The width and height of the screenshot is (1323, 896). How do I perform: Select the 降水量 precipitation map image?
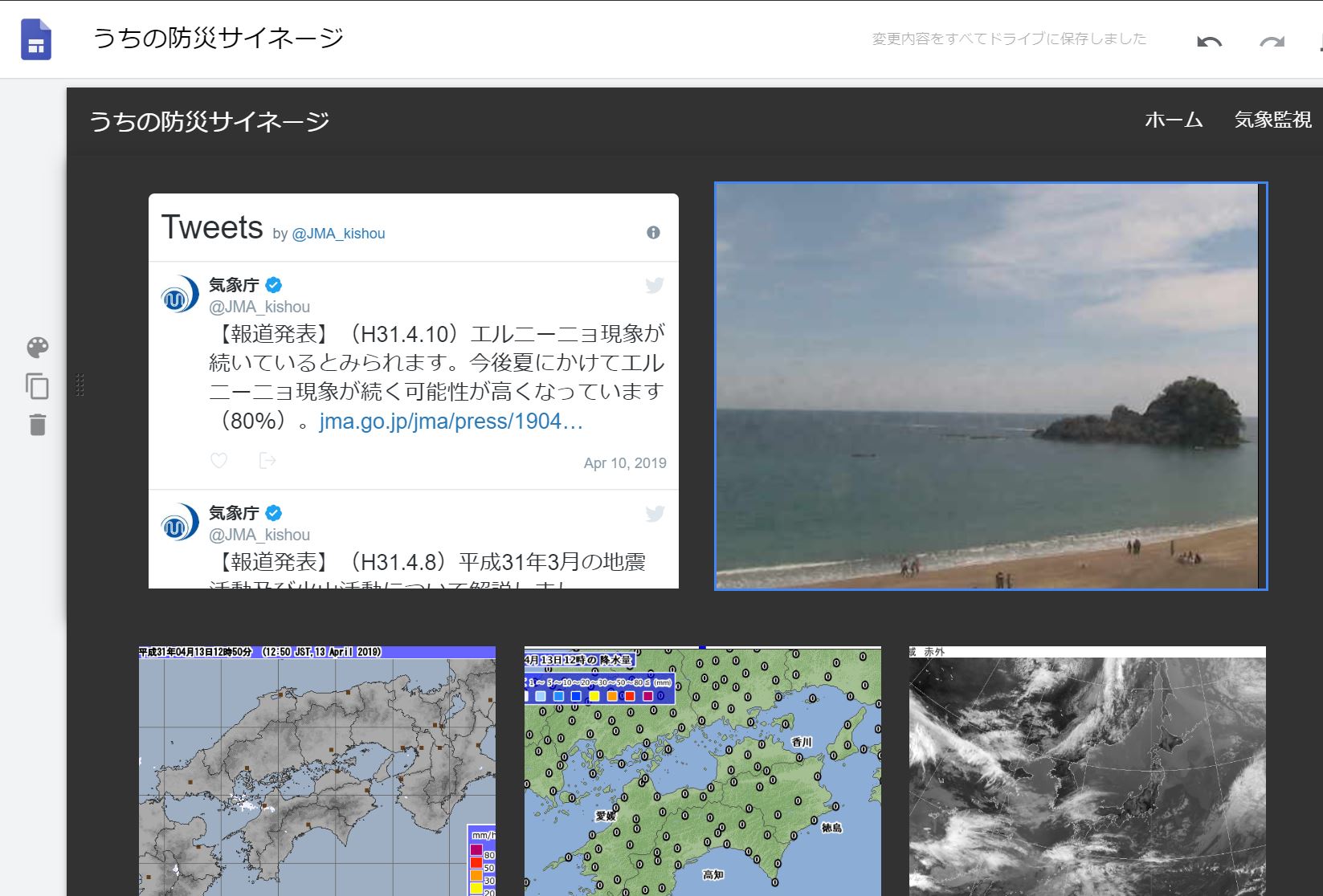pyautogui.click(x=703, y=771)
